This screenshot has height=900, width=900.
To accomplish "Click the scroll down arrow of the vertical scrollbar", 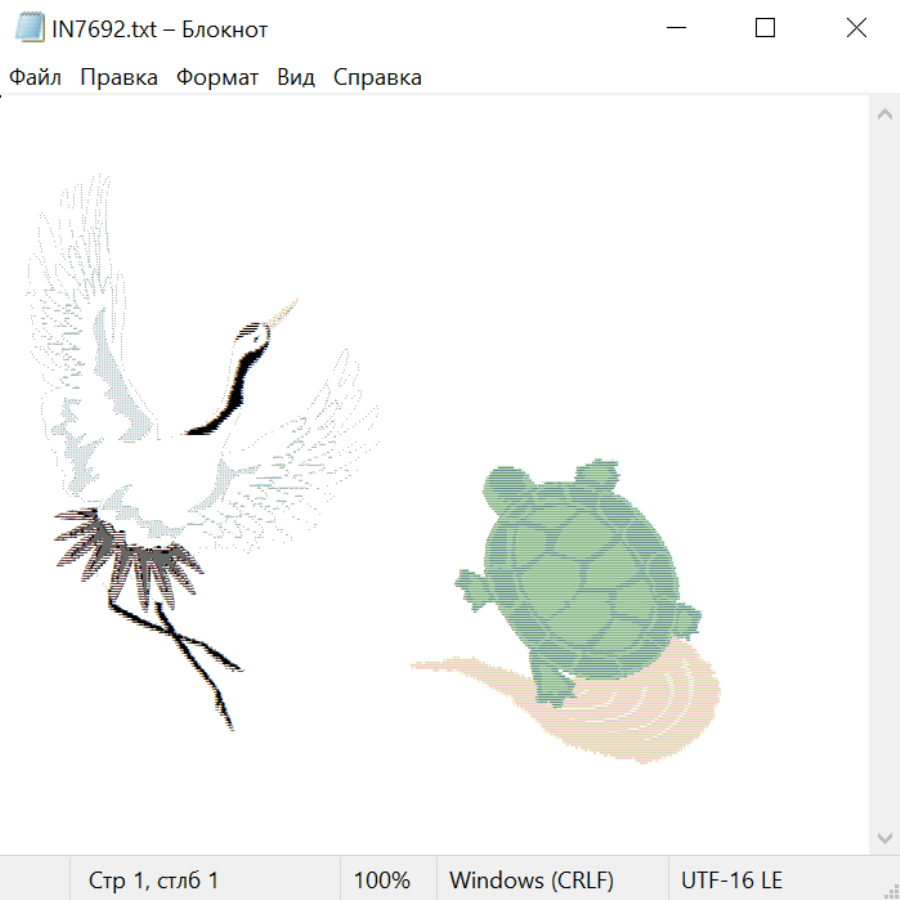I will (x=884, y=837).
